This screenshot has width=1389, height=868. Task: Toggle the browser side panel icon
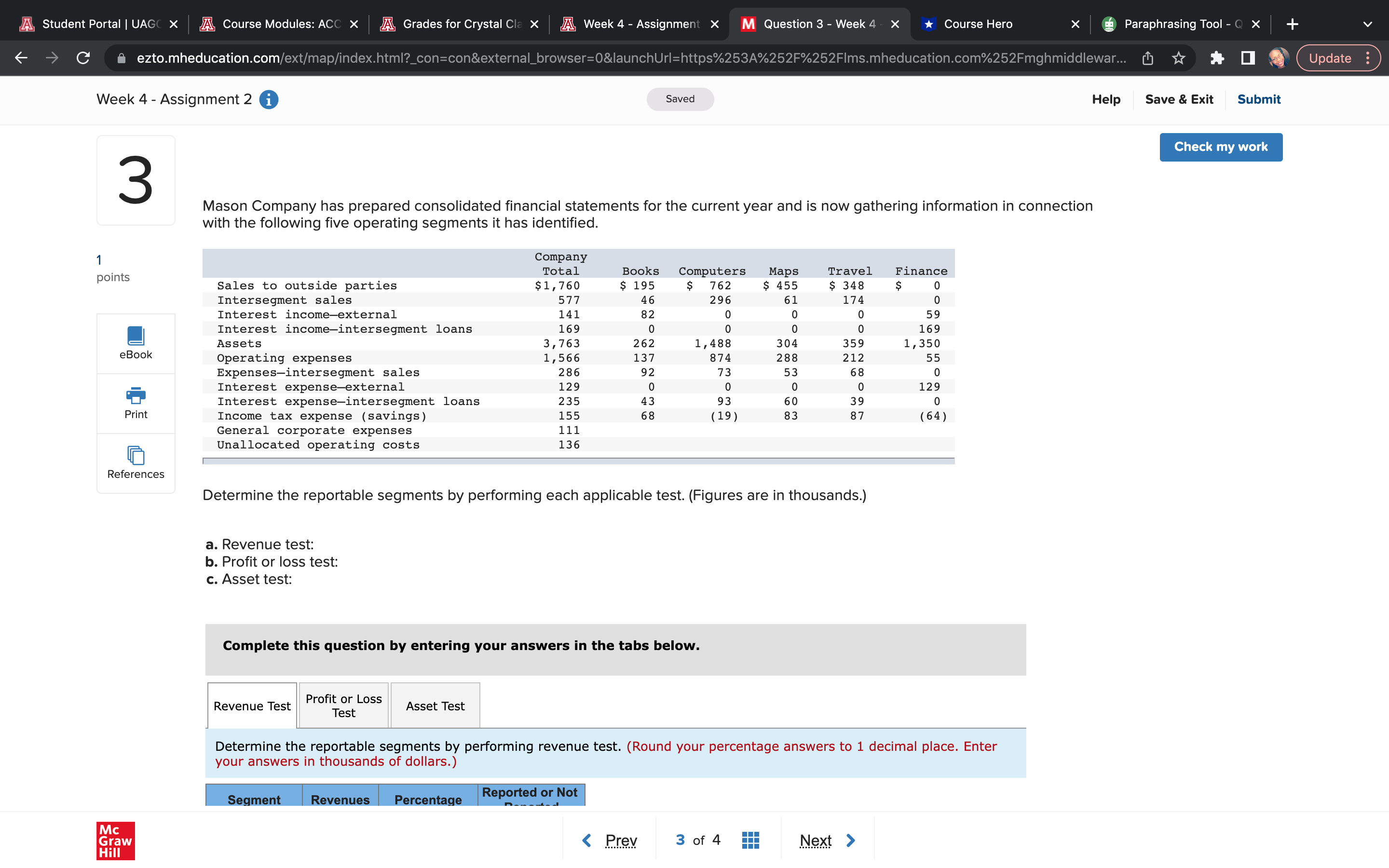1248,58
